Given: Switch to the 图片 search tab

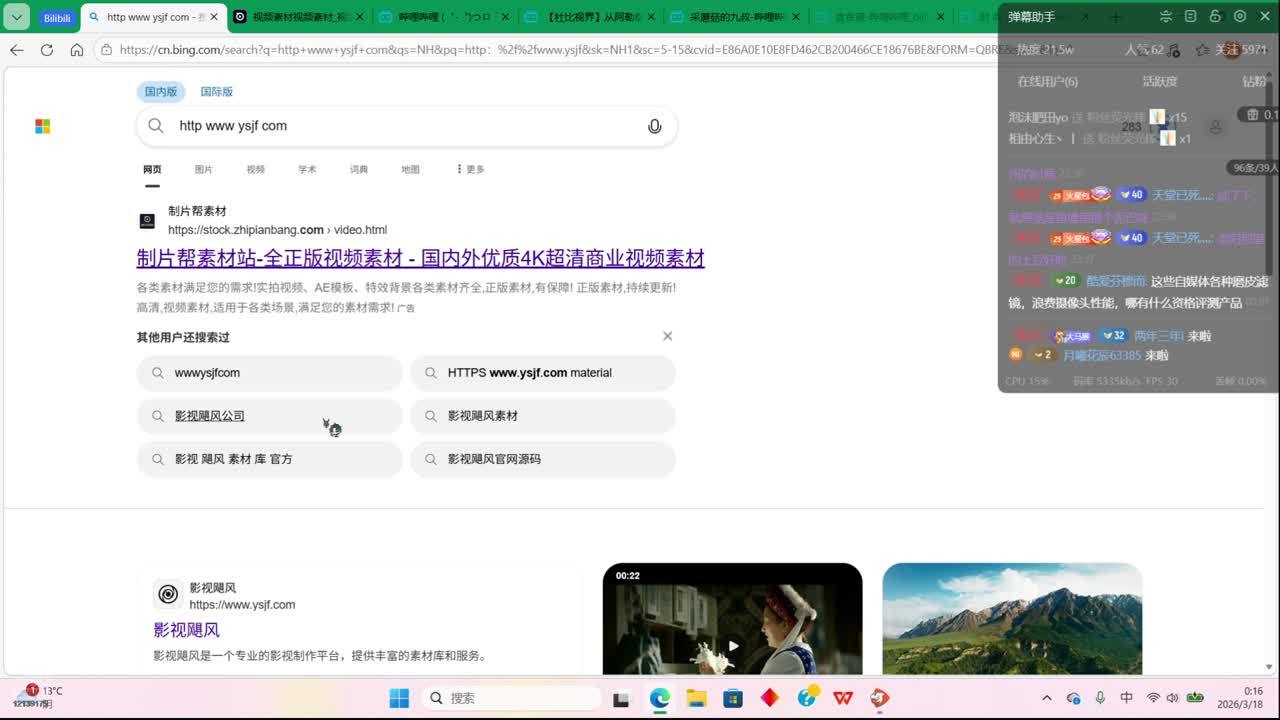Looking at the screenshot, I should coord(204,170).
